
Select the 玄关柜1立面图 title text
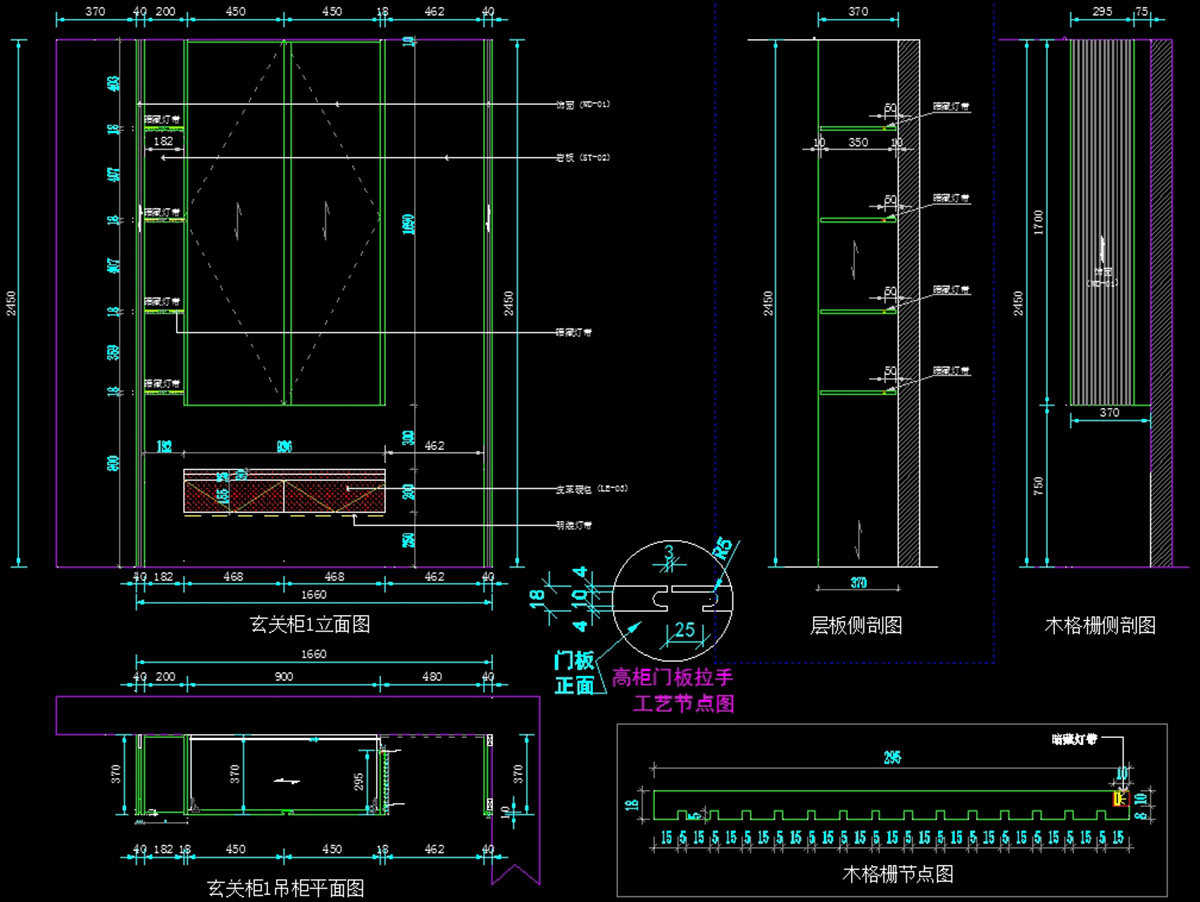coord(310,625)
